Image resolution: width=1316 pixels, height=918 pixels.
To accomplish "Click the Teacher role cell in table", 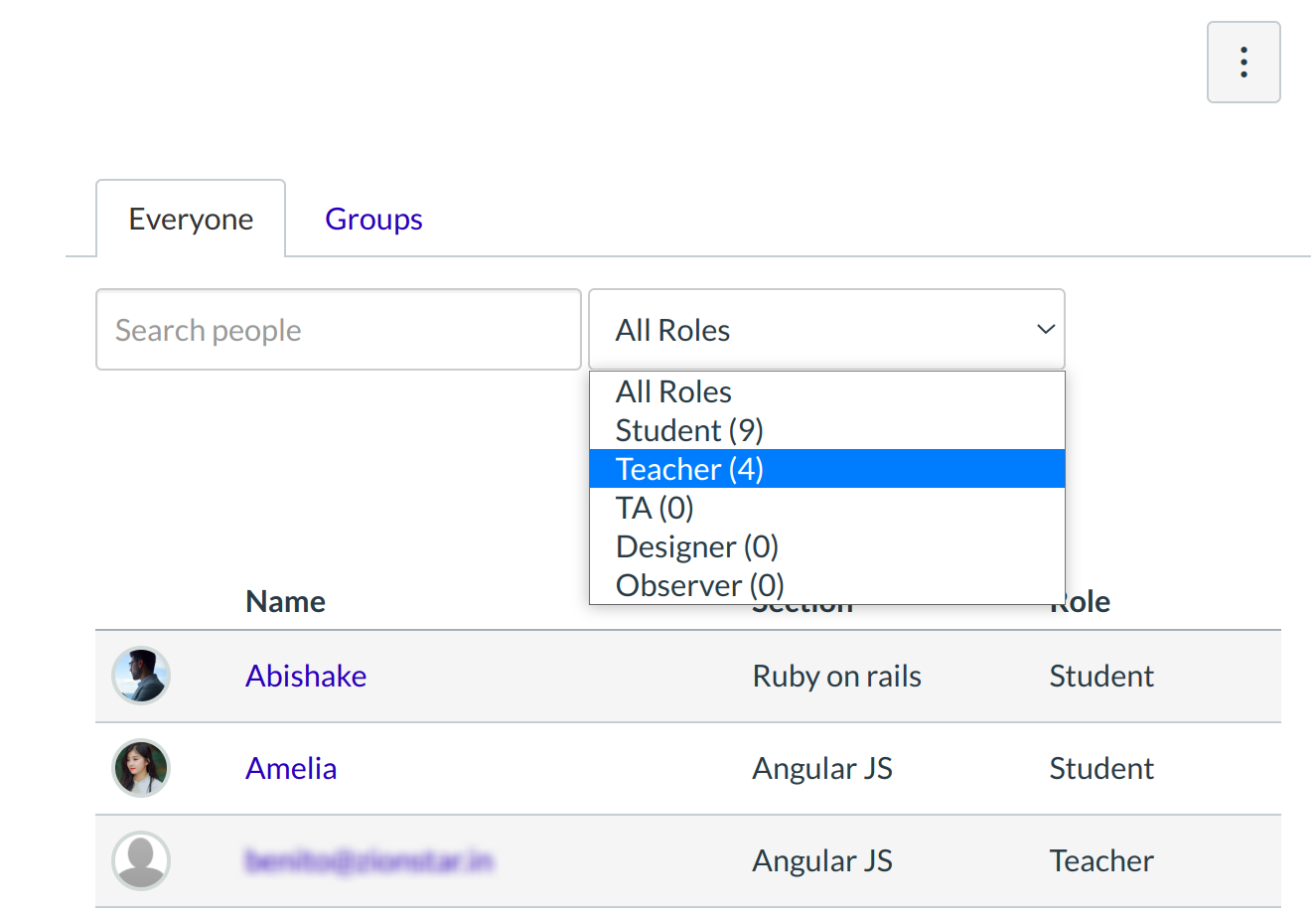I will [1100, 860].
